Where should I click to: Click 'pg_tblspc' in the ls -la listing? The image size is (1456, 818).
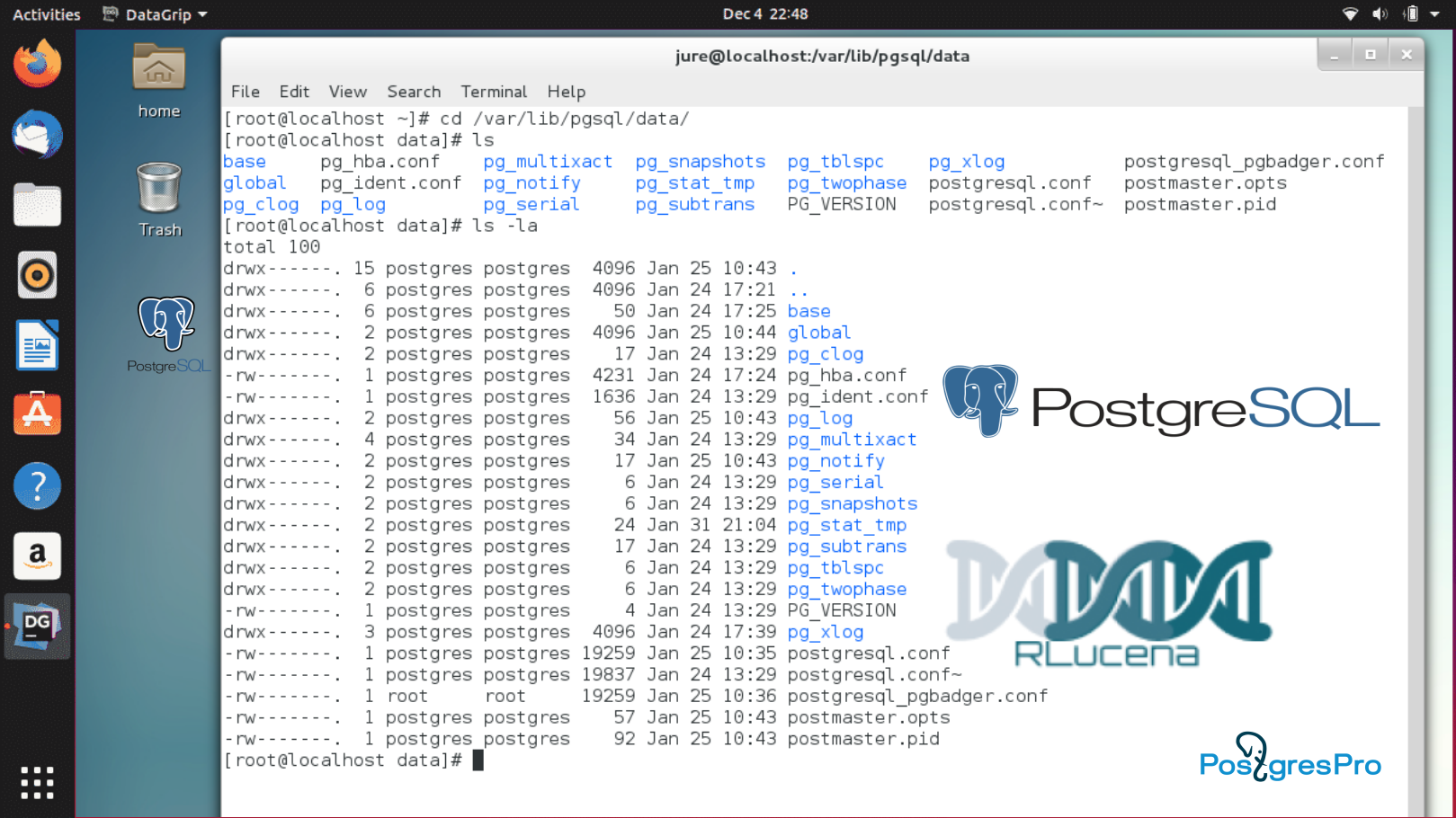tap(835, 567)
